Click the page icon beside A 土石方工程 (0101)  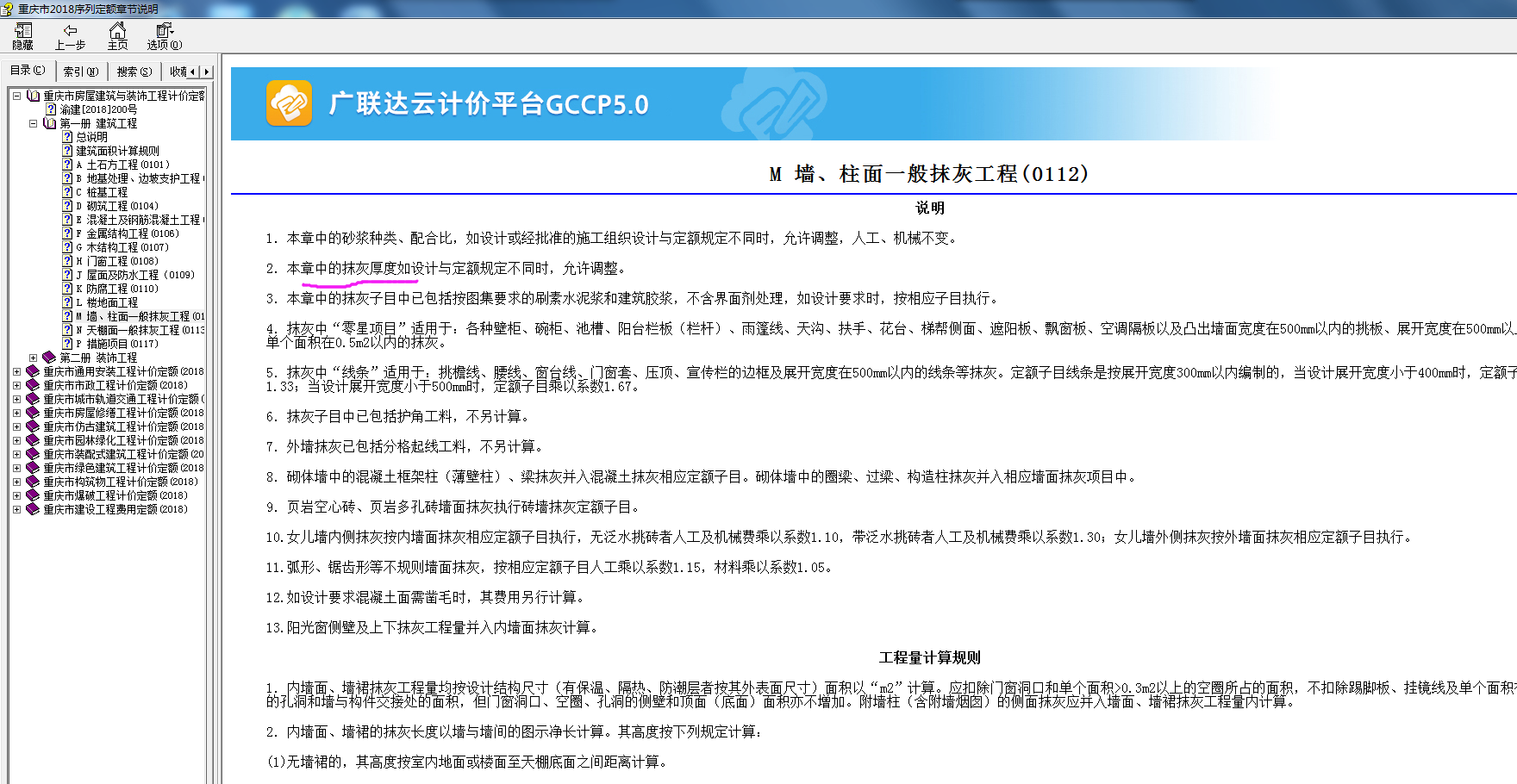(x=67, y=165)
